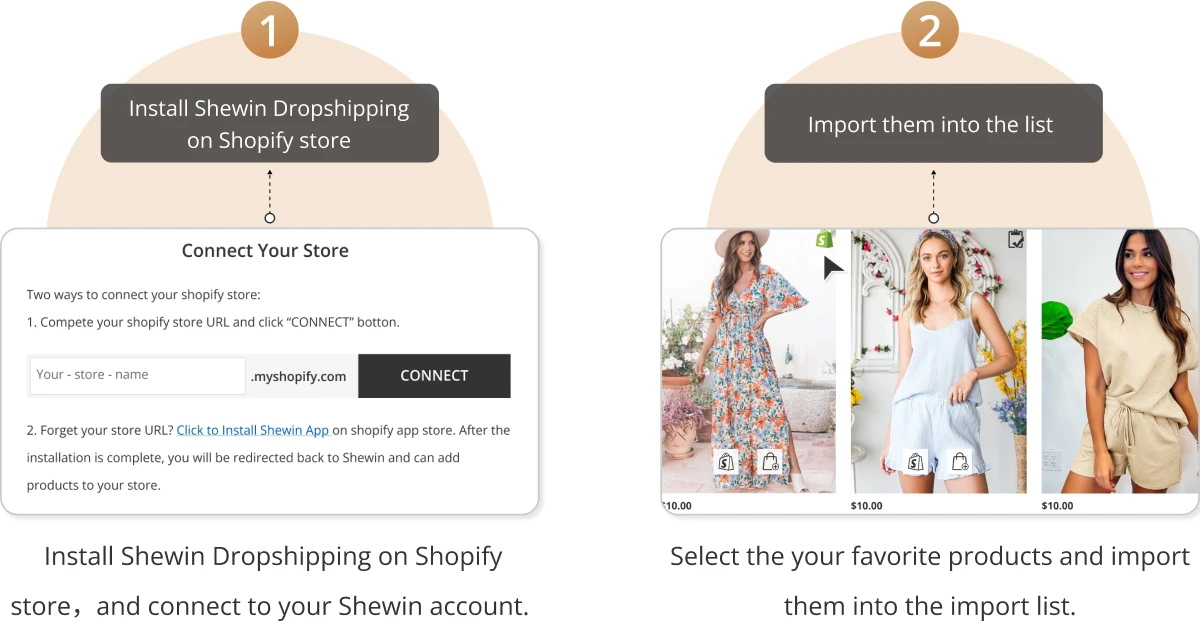
Task: Open the Click to Install Shewin App link
Action: coord(254,430)
